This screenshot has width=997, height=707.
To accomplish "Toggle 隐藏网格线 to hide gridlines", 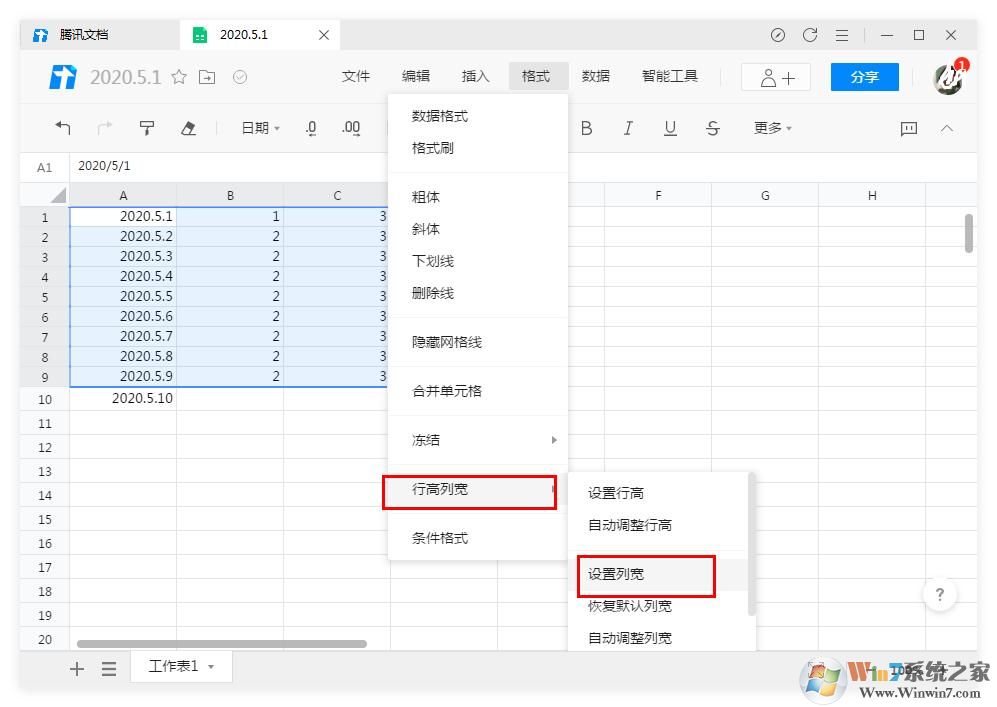I will coord(449,341).
